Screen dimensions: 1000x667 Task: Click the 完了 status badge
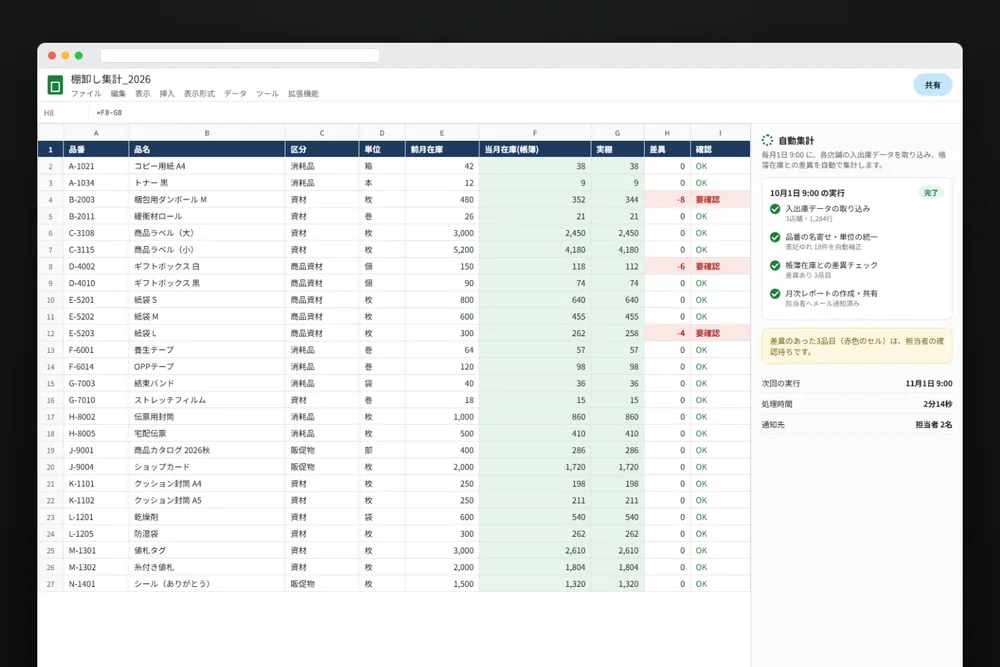(931, 193)
